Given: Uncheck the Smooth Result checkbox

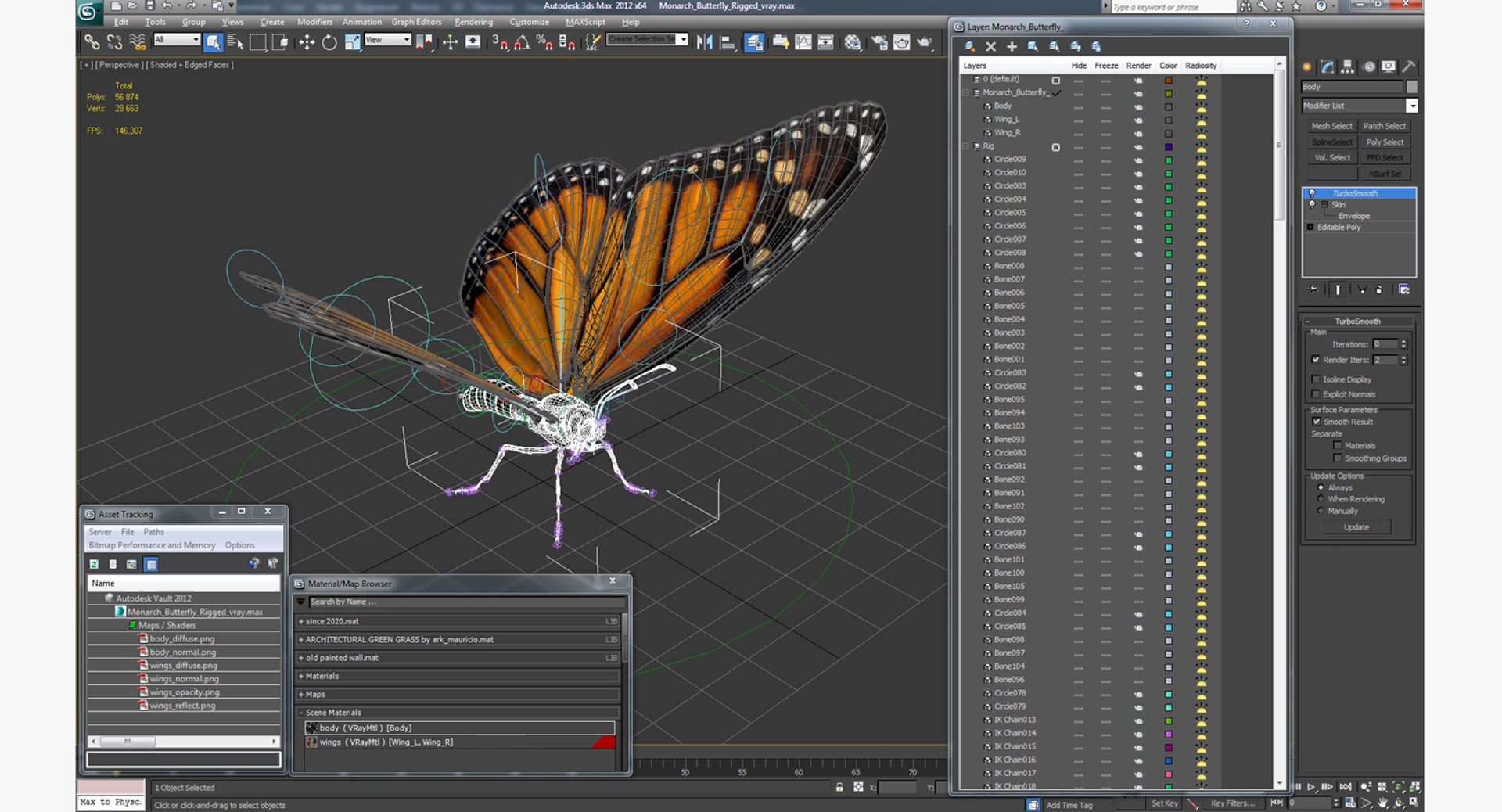Looking at the screenshot, I should [x=1316, y=422].
